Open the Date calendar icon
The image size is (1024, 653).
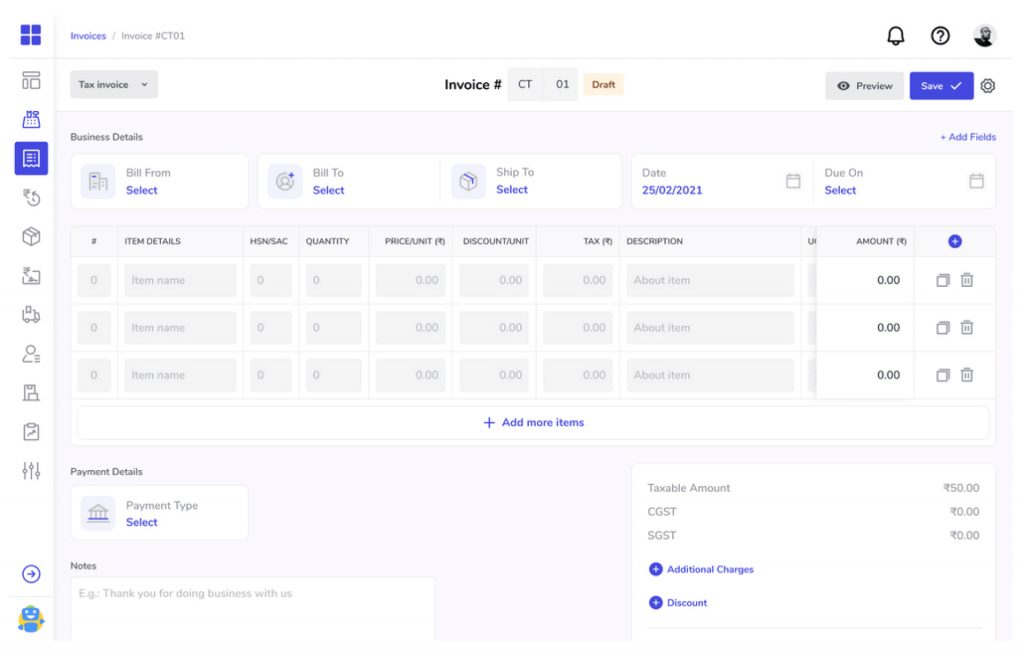click(793, 181)
